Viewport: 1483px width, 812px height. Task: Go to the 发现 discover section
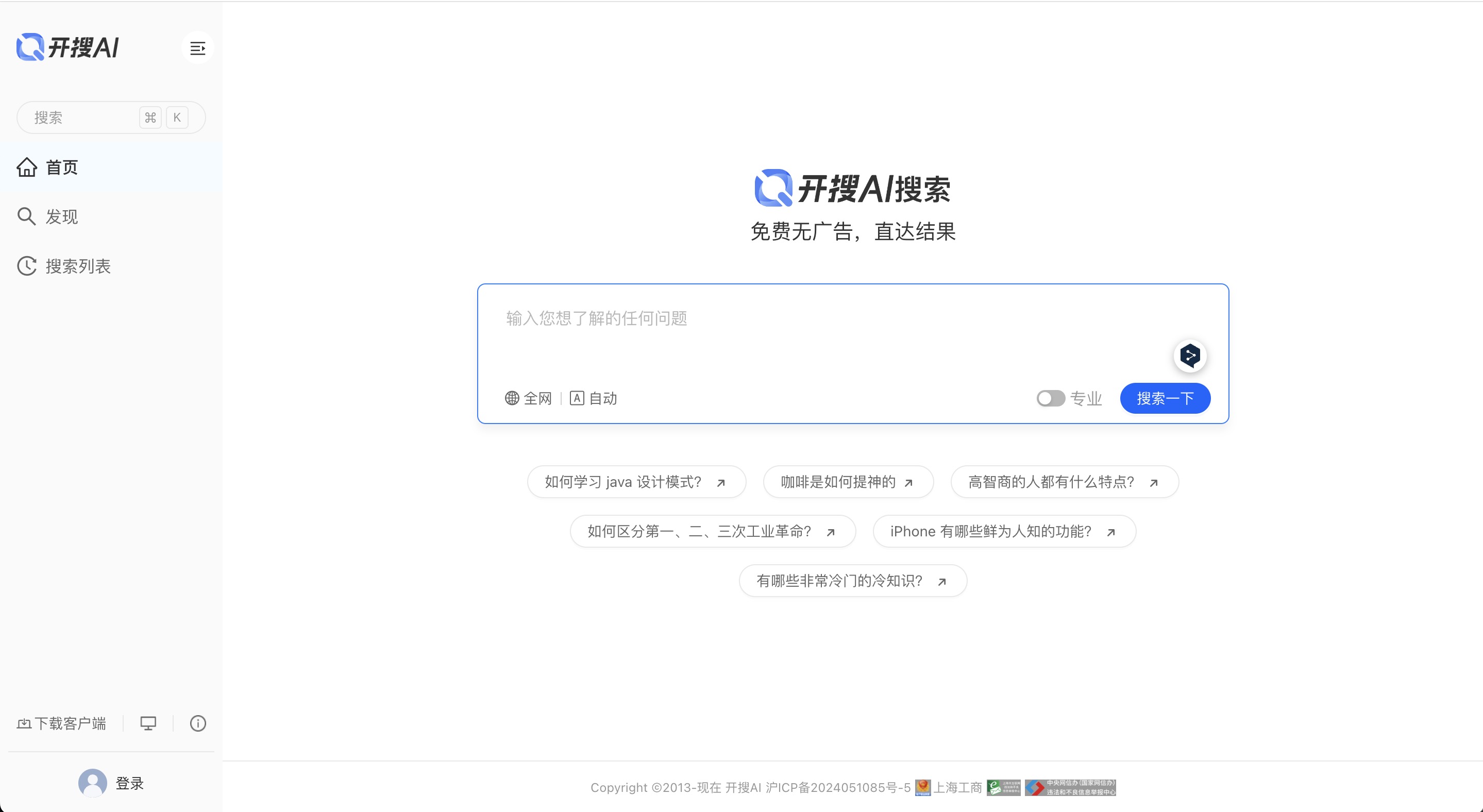tap(111, 217)
